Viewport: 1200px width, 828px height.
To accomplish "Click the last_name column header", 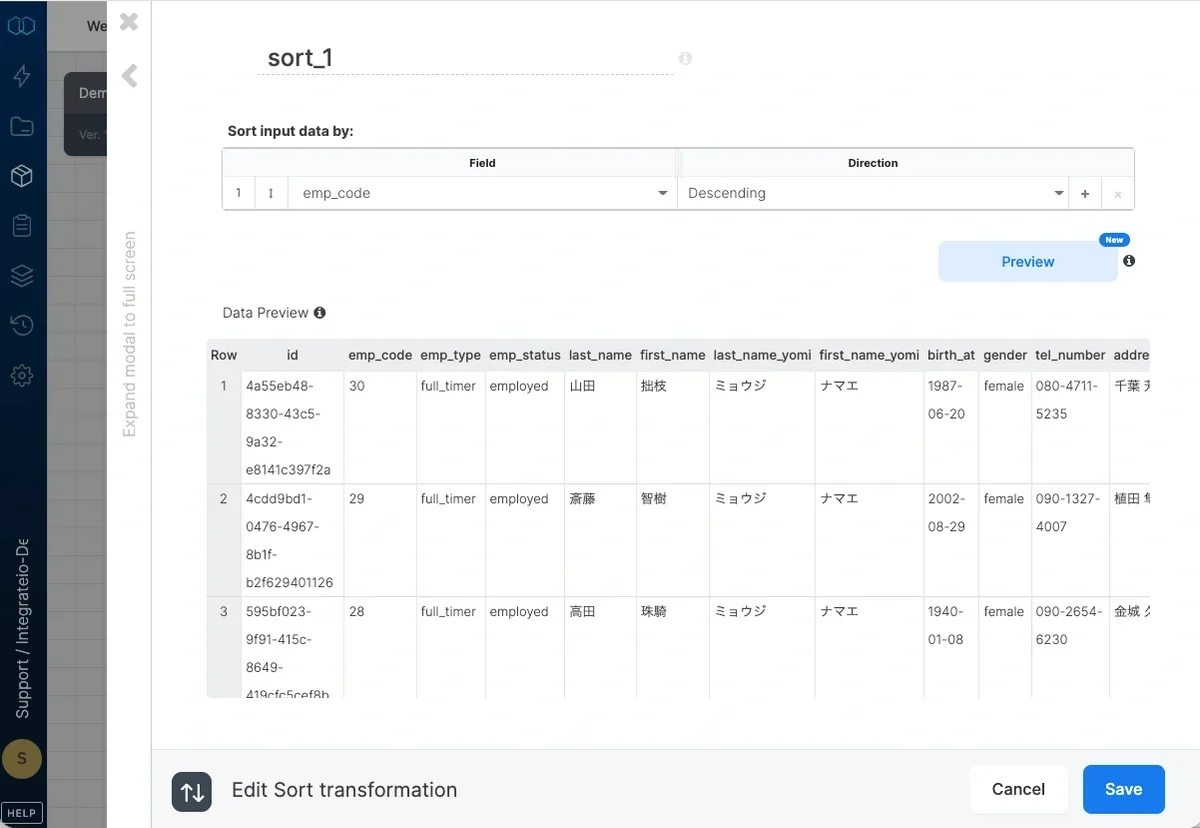I will coord(600,355).
